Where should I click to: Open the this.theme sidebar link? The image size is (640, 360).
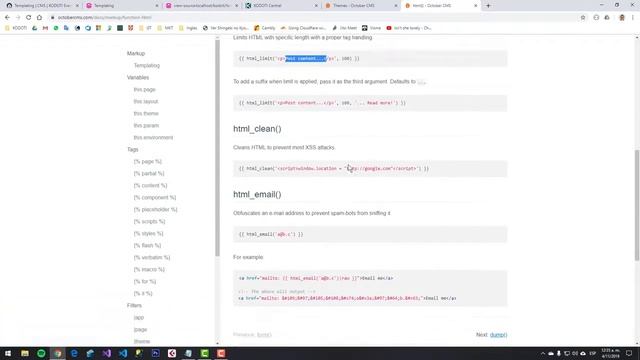coord(146,113)
